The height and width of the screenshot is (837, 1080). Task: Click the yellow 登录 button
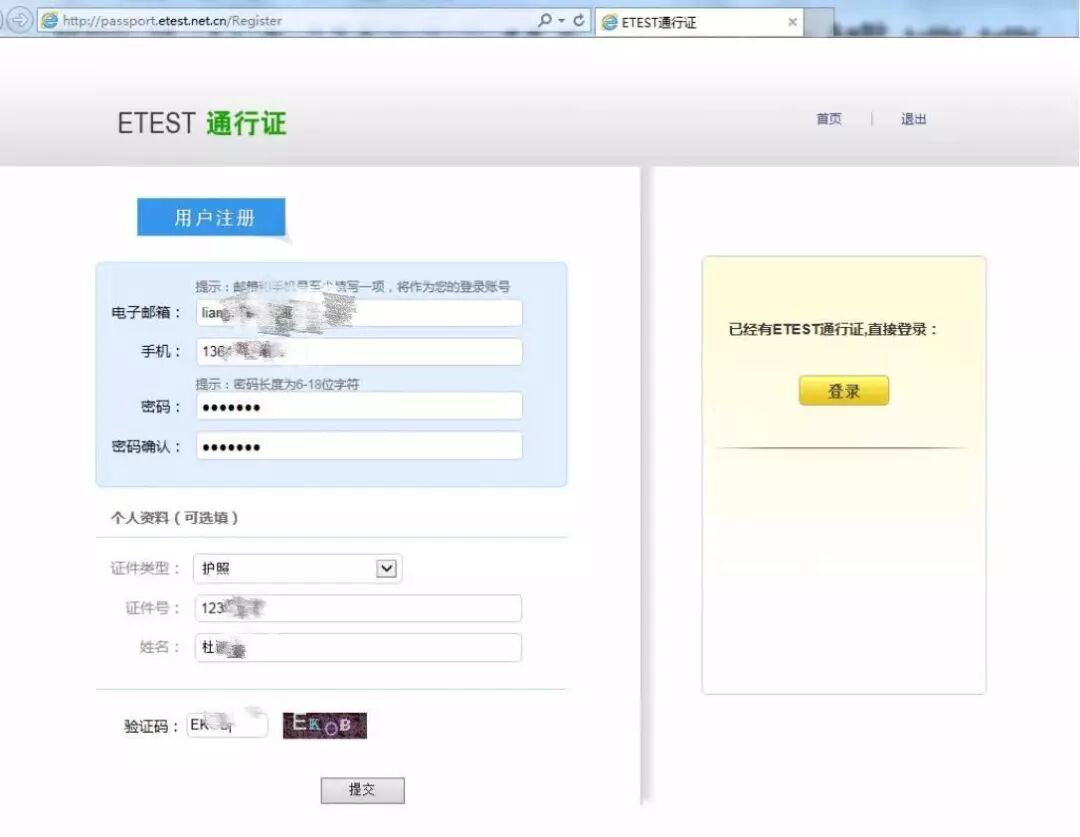coord(844,391)
